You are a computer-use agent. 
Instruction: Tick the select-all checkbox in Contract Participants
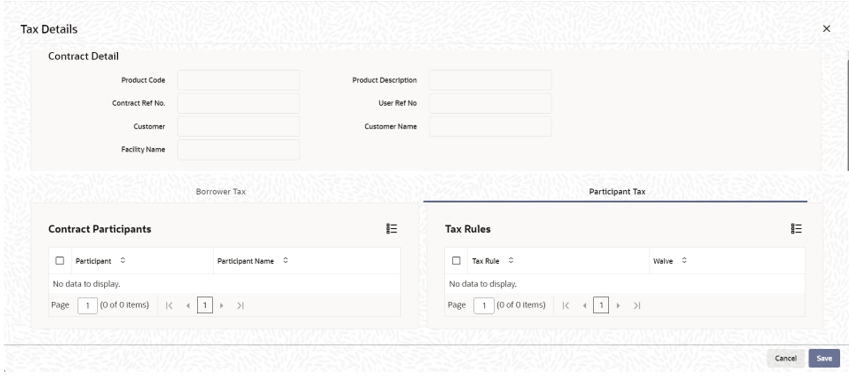[x=60, y=261]
